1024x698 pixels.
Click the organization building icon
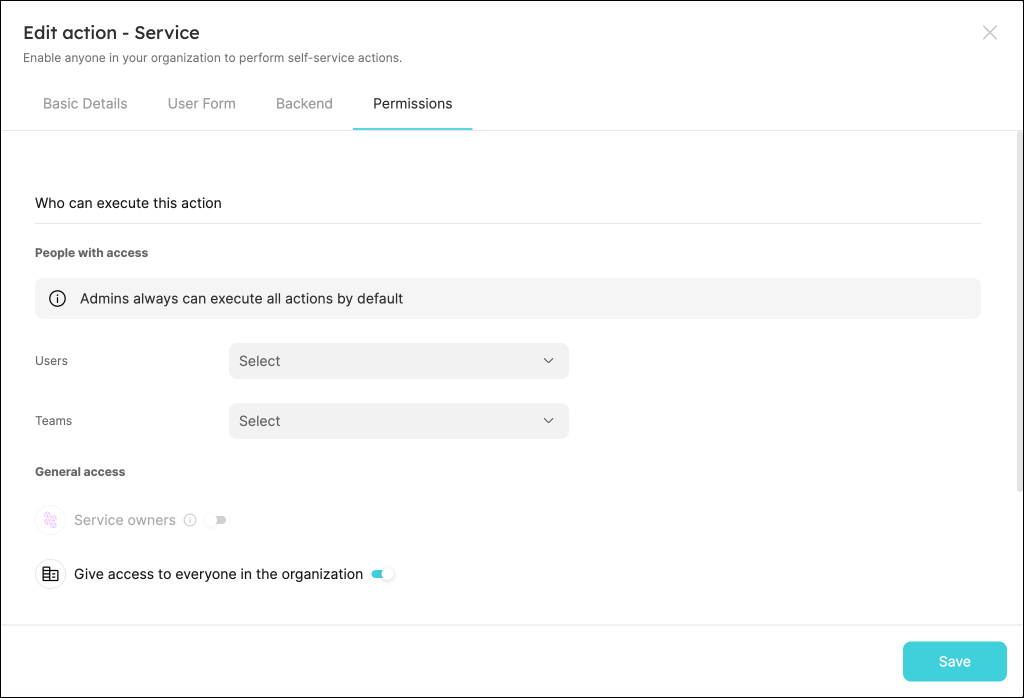point(50,574)
